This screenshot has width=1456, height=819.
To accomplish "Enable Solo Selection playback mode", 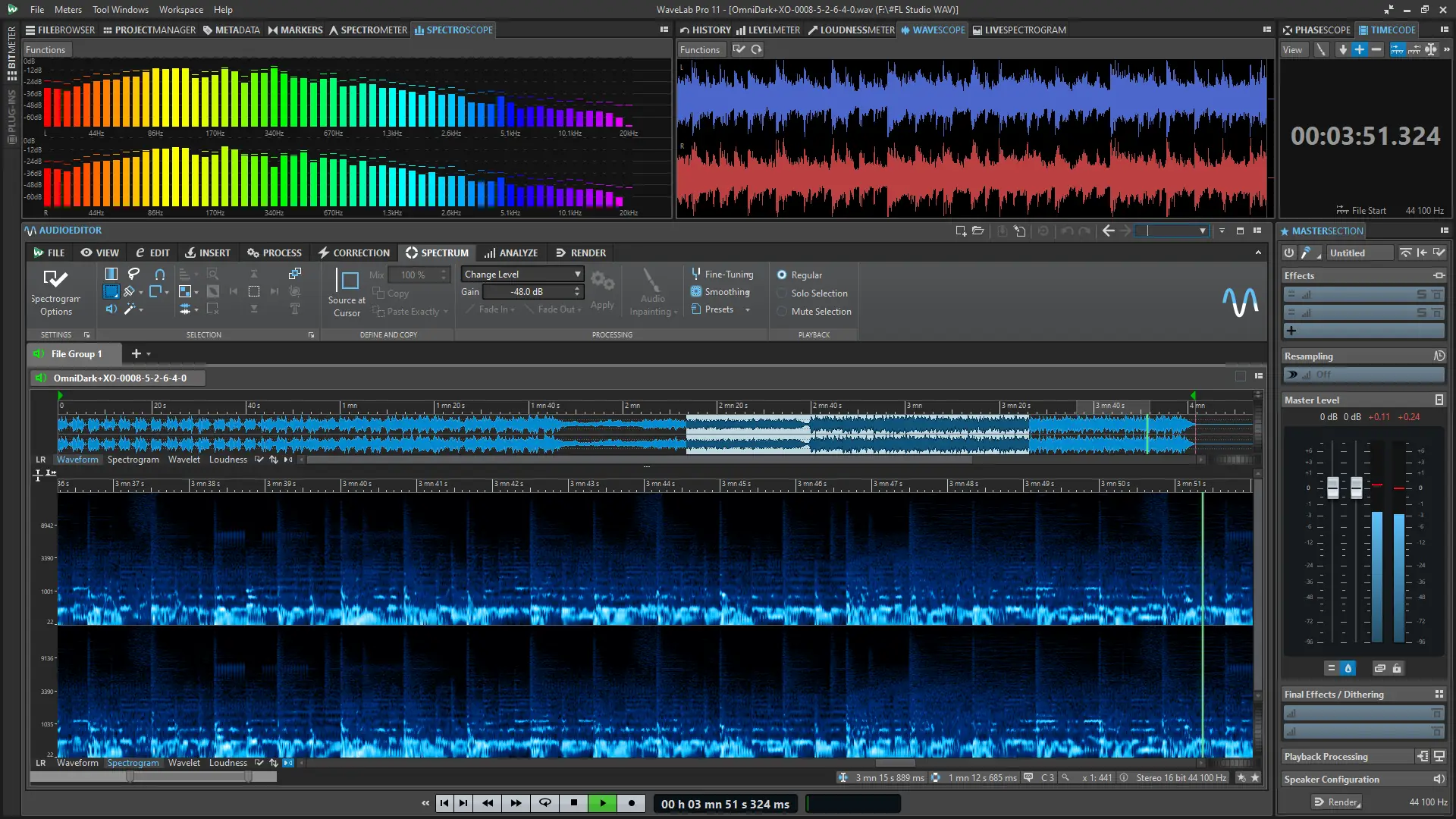I will point(782,293).
